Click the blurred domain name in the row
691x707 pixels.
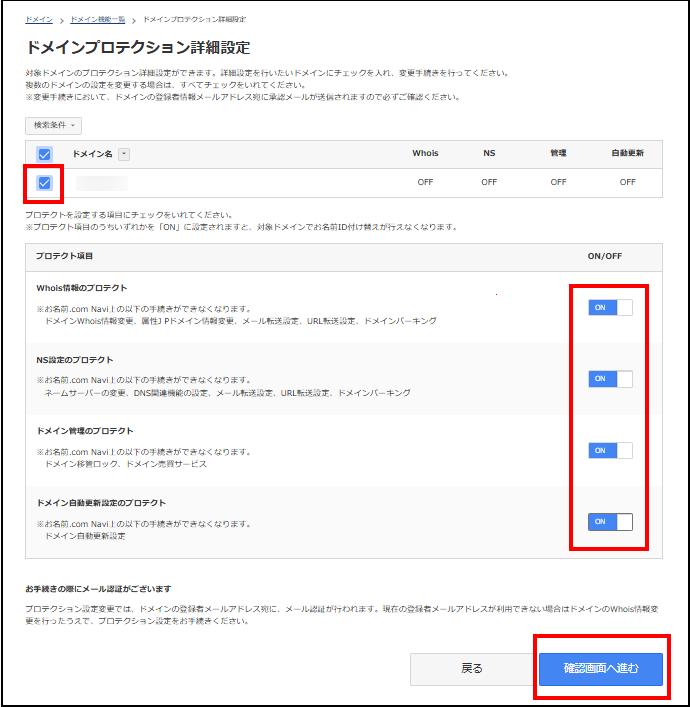tap(102, 183)
